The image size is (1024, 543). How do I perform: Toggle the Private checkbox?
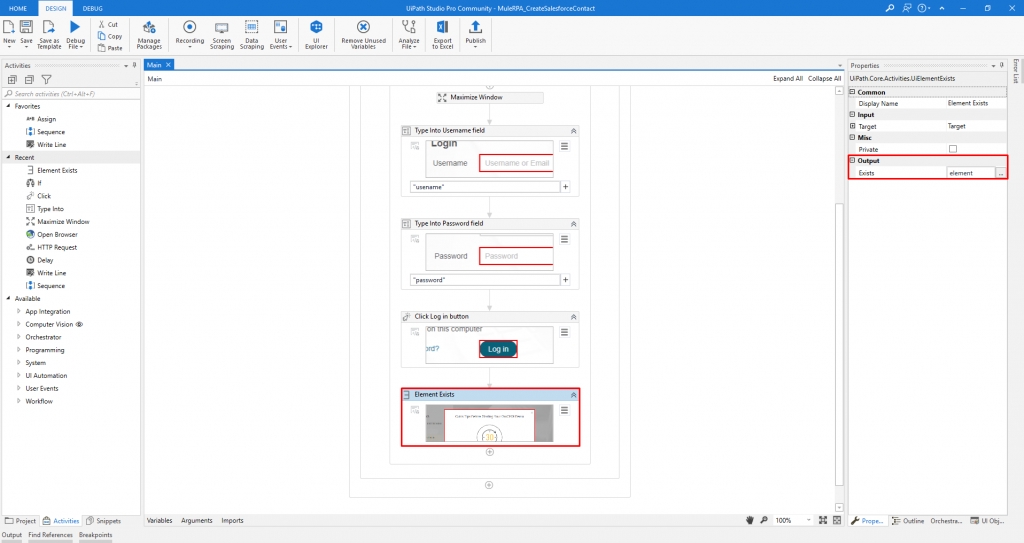click(953, 149)
